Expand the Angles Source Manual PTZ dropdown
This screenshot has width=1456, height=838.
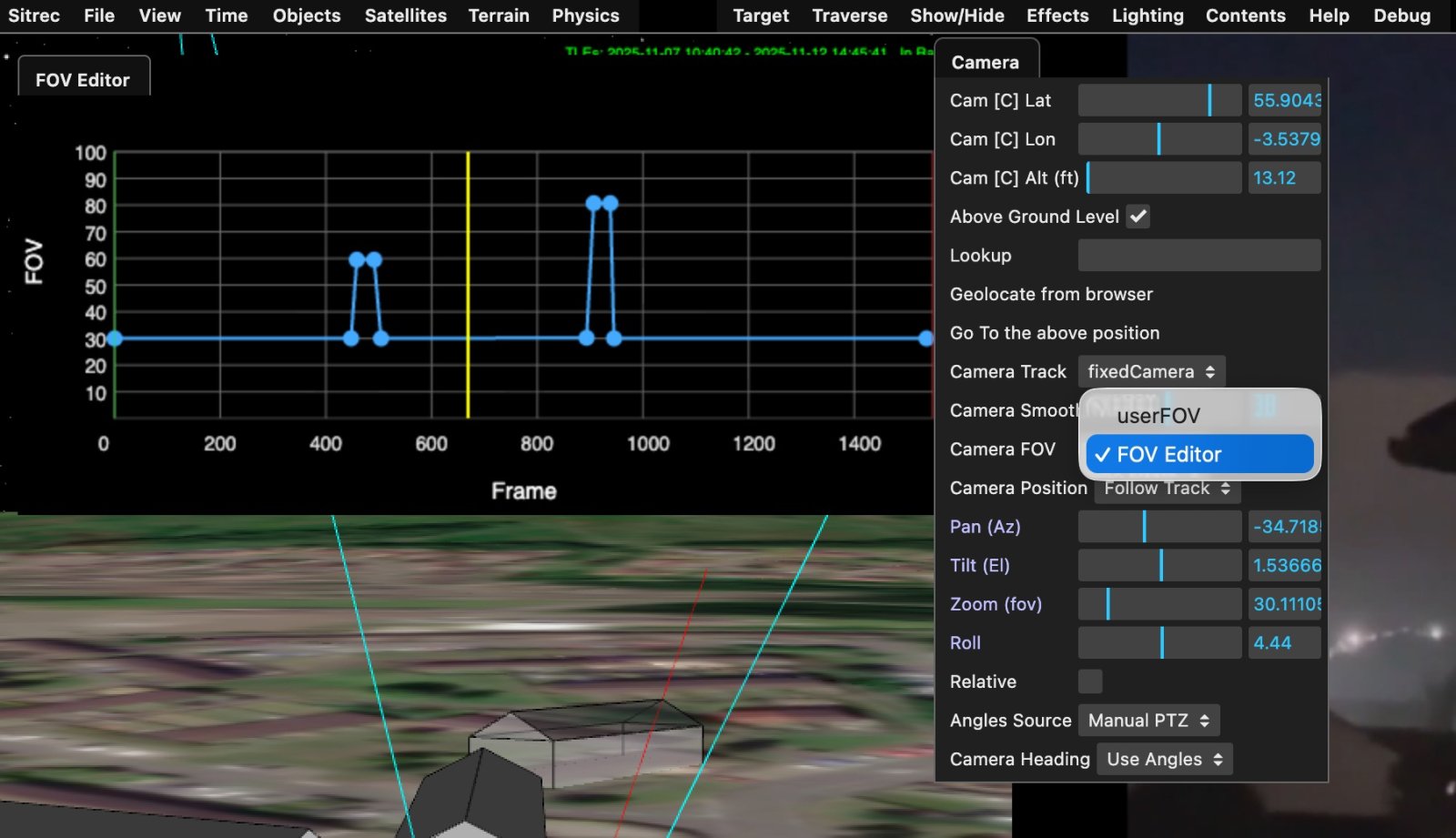click(1148, 721)
